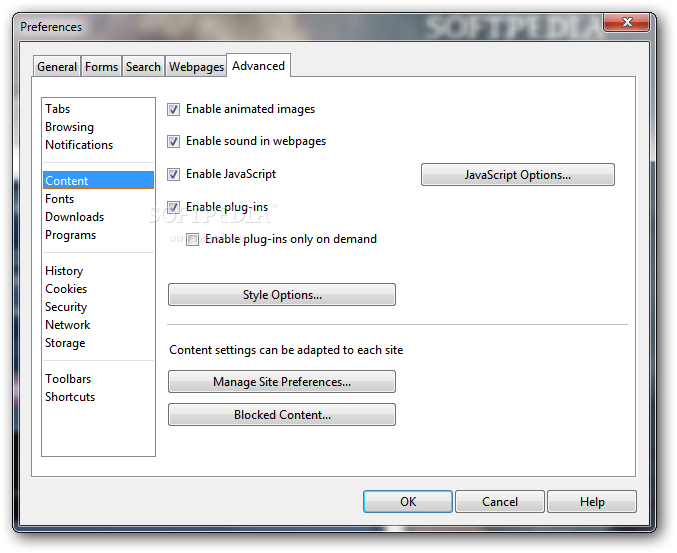Select Tabs in the settings list
This screenshot has width=677, height=553.
click(x=98, y=109)
